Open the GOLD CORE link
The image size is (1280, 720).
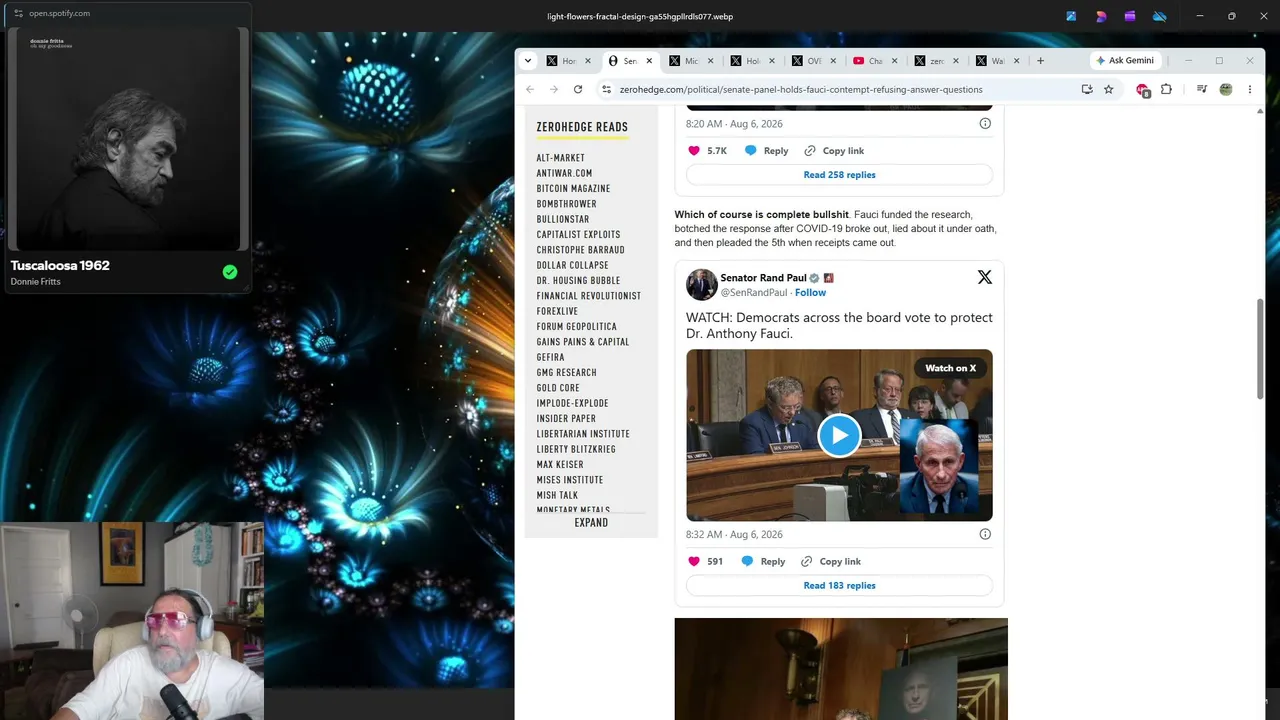coord(558,388)
